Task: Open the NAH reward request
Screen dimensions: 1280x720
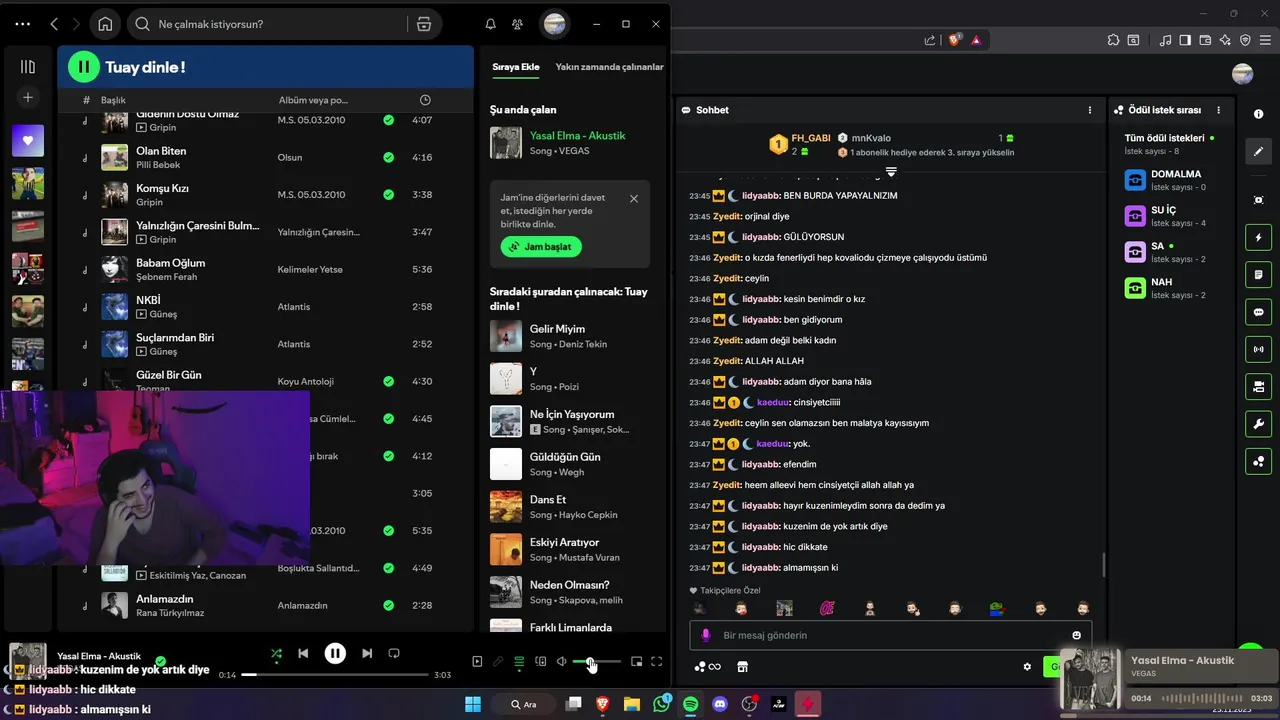Action: [x=1172, y=288]
